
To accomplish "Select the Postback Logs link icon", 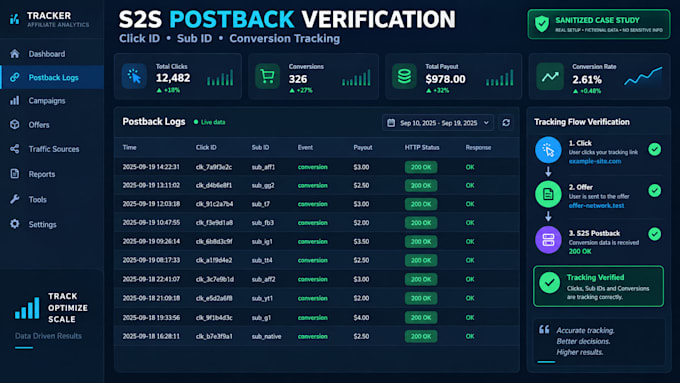I will pos(15,77).
